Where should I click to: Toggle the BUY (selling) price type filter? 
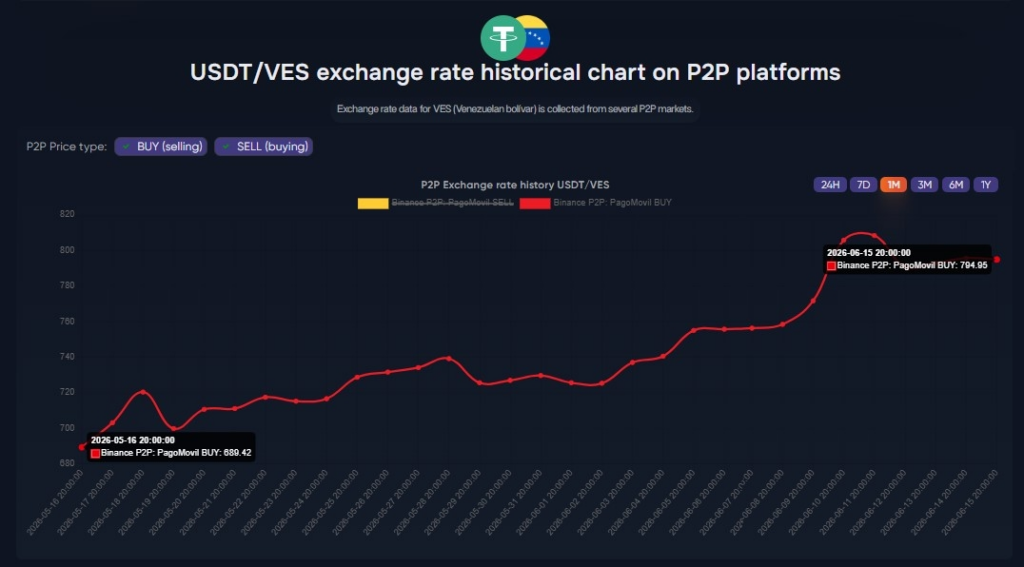[161, 147]
